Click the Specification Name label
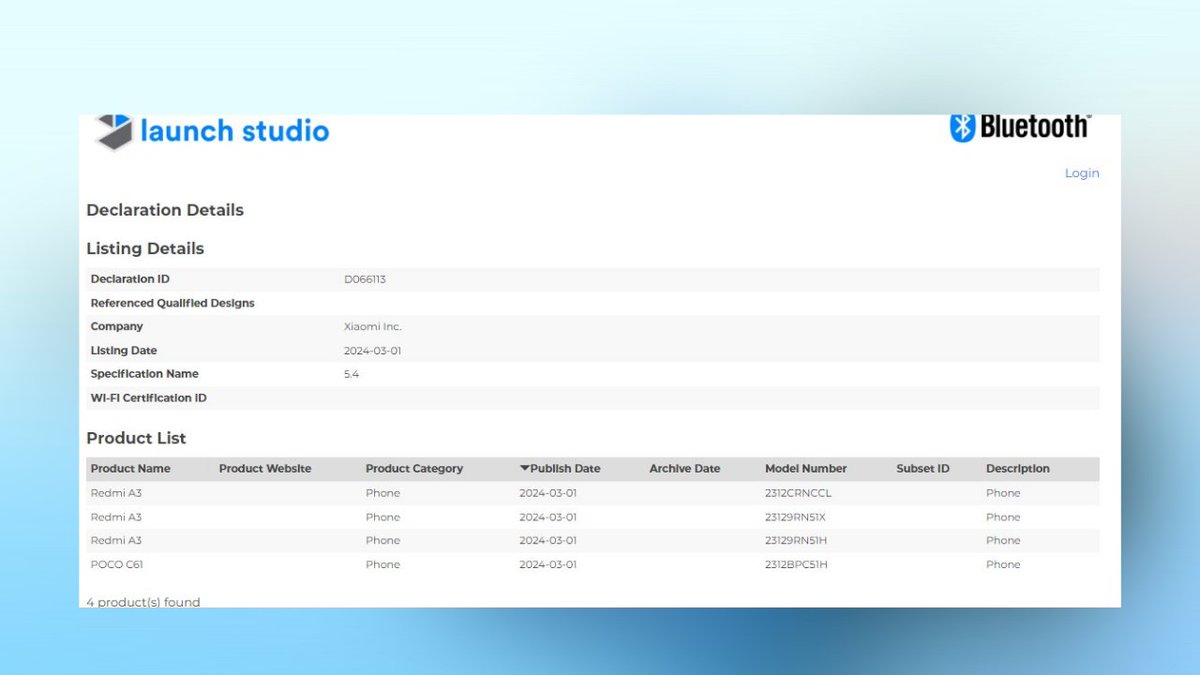 pos(145,374)
